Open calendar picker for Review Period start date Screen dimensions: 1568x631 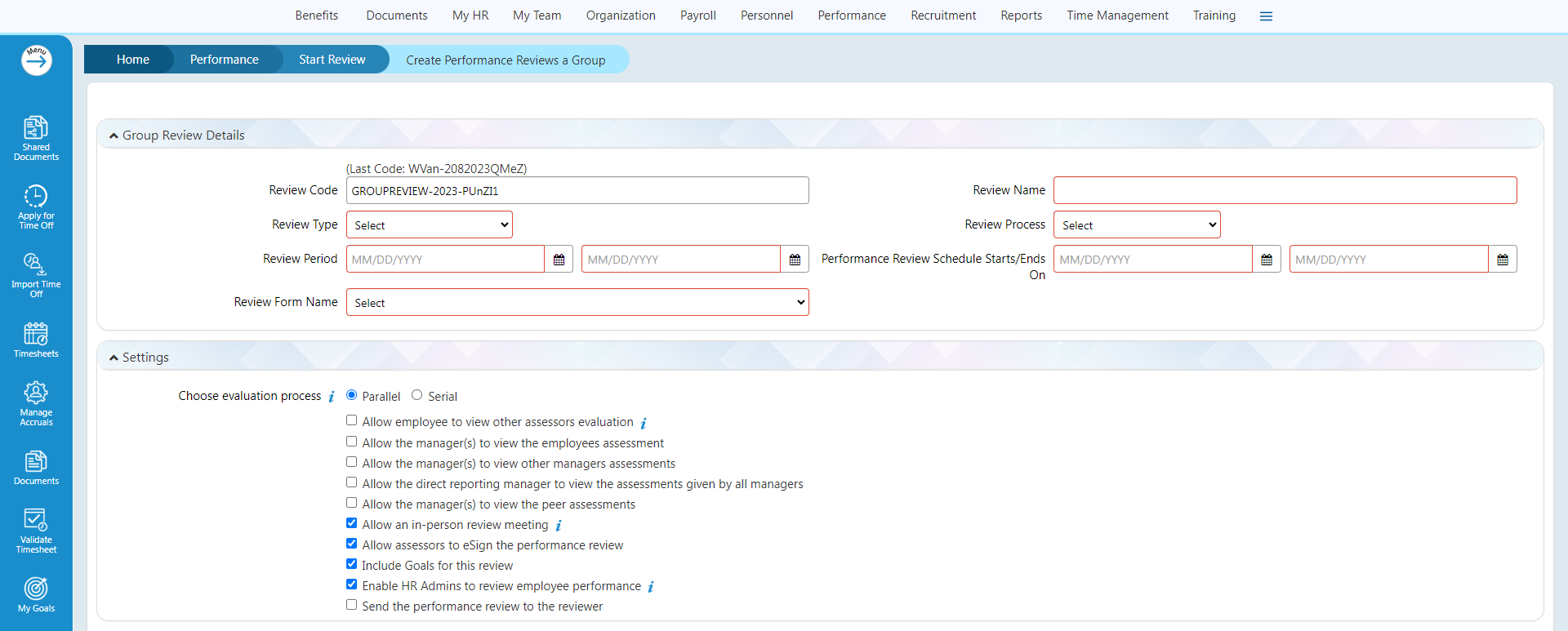tap(559, 260)
